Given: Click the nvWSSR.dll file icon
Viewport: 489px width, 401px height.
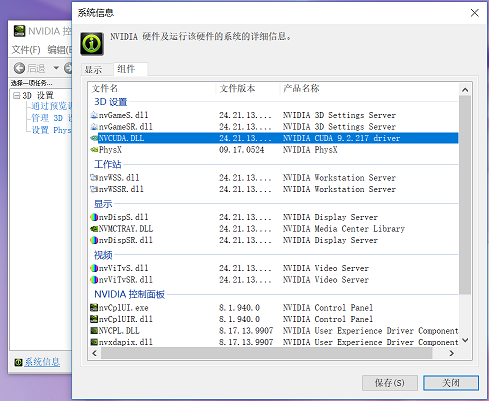Looking at the screenshot, I should [94, 189].
